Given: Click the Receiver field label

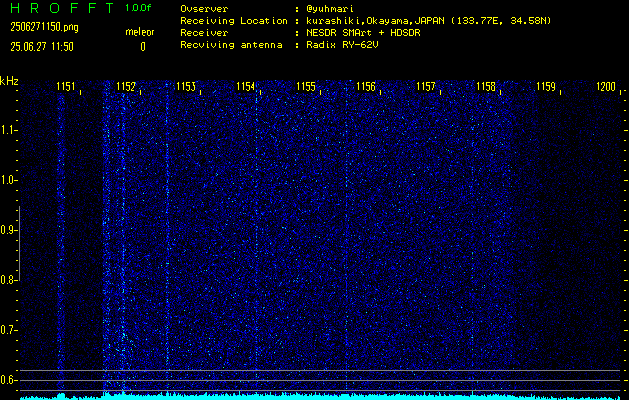Looking at the screenshot, I should coord(204,33).
